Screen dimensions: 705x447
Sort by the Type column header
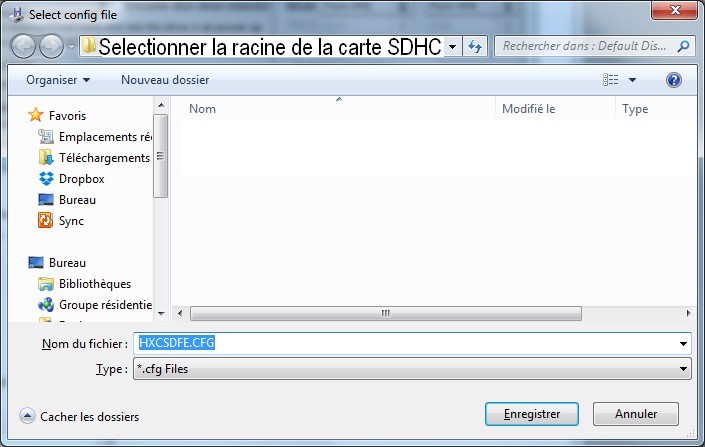[635, 109]
